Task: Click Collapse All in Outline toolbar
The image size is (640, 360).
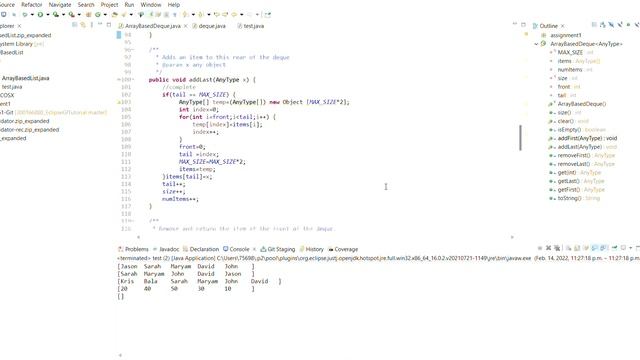Action: 594,25
